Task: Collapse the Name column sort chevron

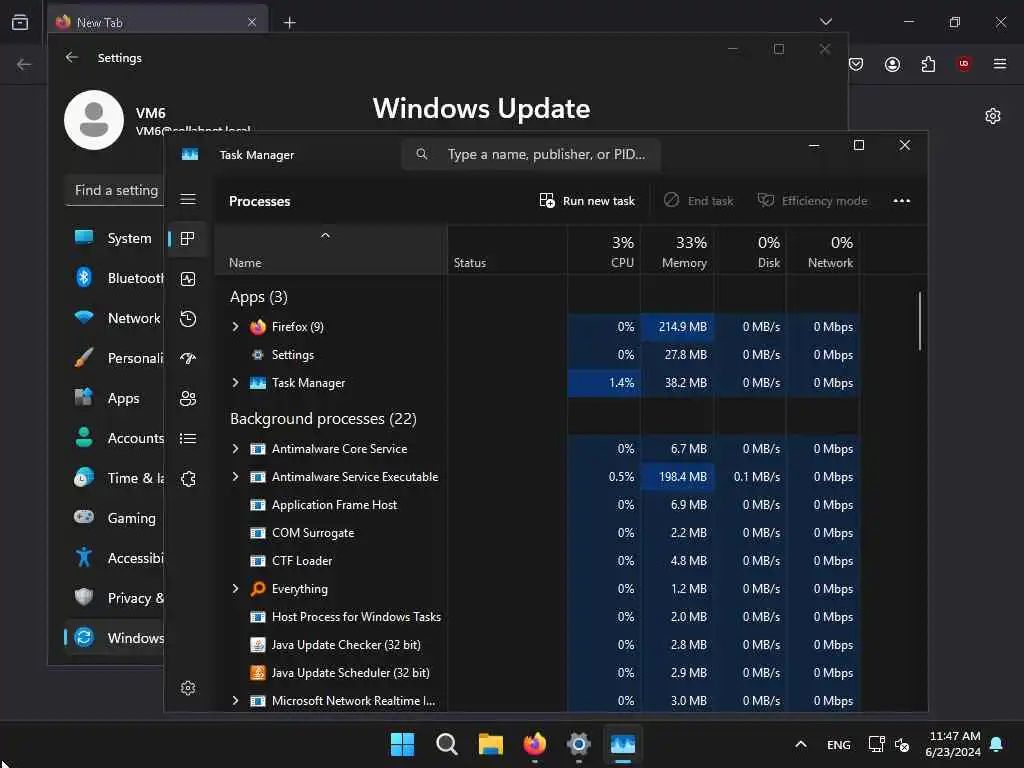Action: pos(325,235)
